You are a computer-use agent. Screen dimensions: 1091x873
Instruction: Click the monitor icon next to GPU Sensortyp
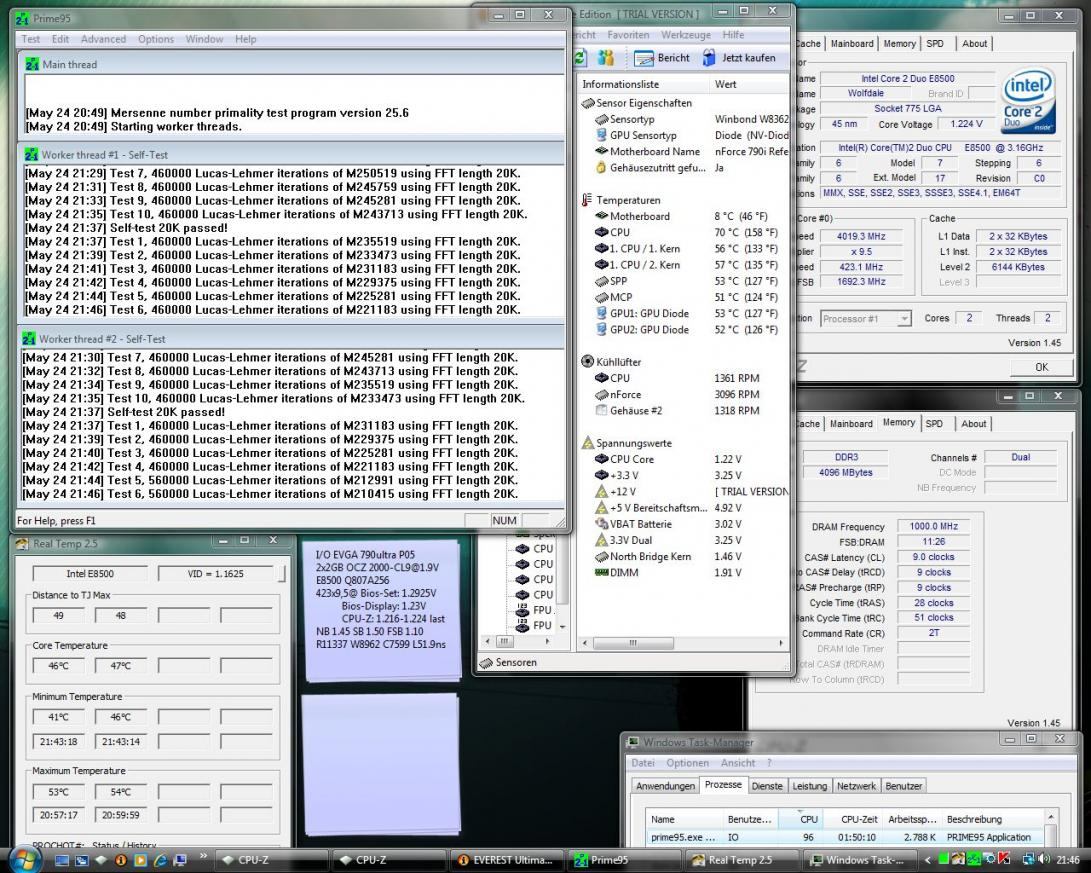(x=602, y=136)
